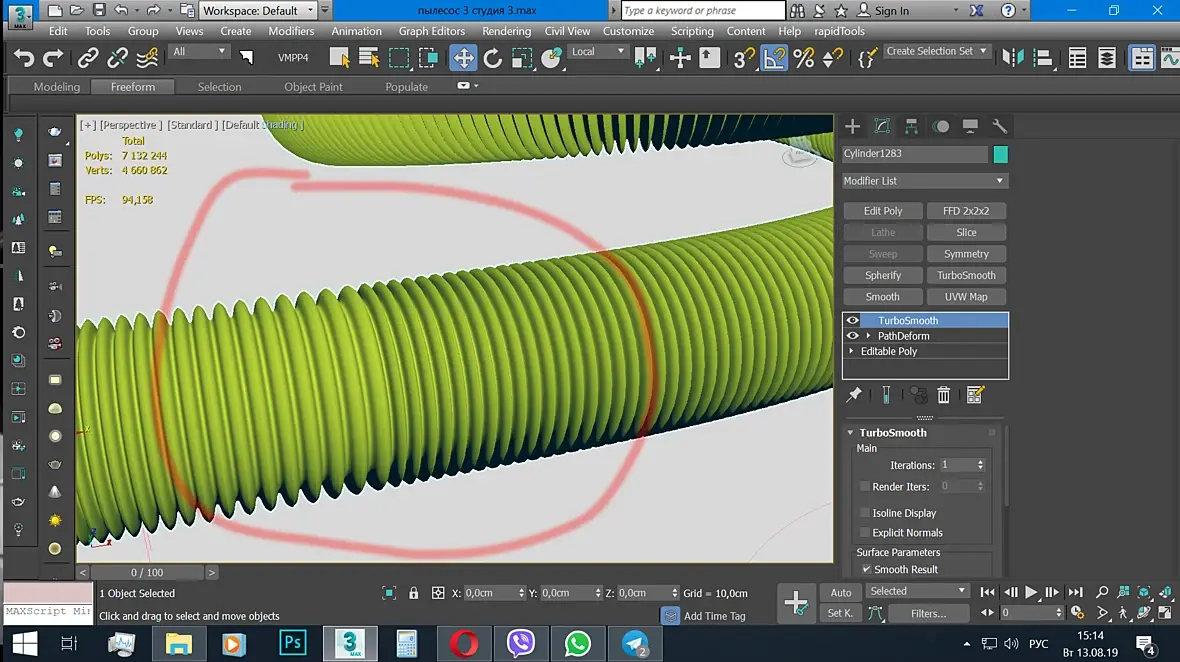Toggle the selection lock icon
The height and width of the screenshot is (662, 1180).
[x=413, y=593]
